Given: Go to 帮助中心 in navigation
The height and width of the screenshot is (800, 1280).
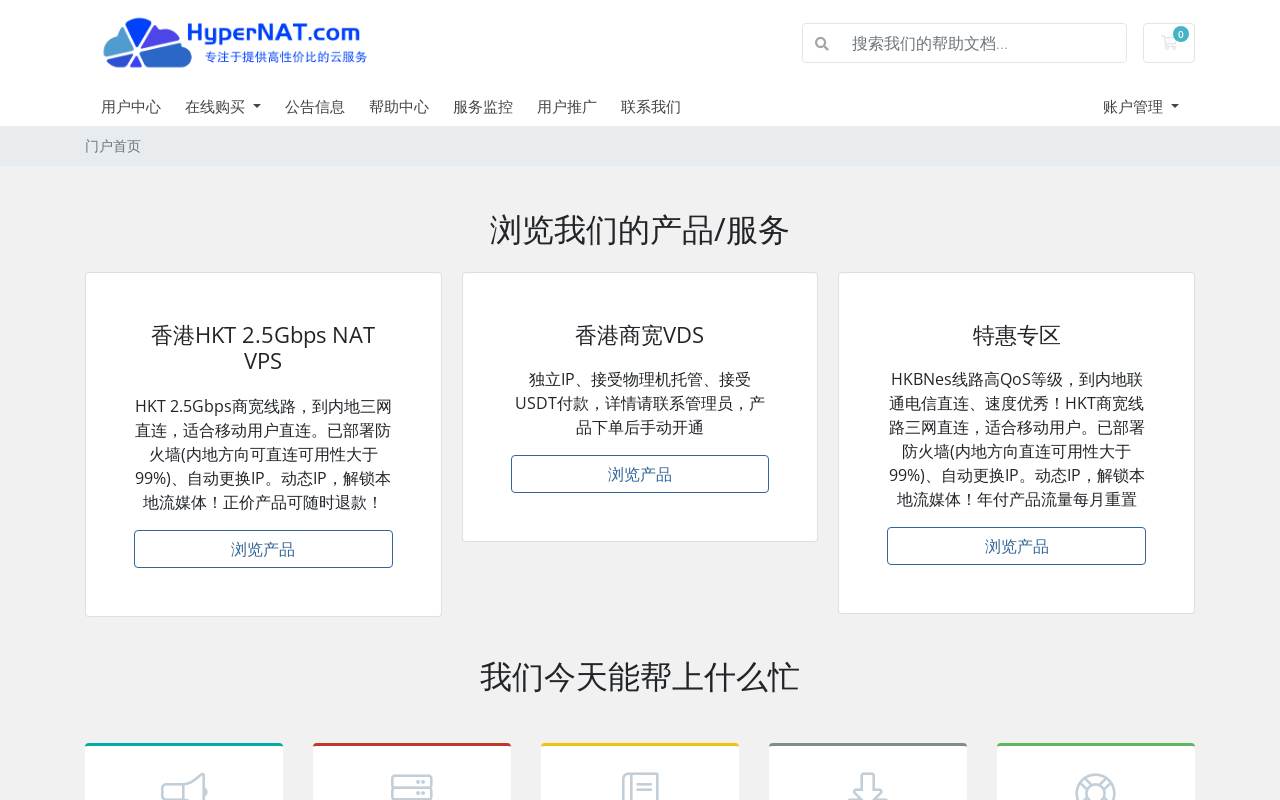Looking at the screenshot, I should (399, 107).
